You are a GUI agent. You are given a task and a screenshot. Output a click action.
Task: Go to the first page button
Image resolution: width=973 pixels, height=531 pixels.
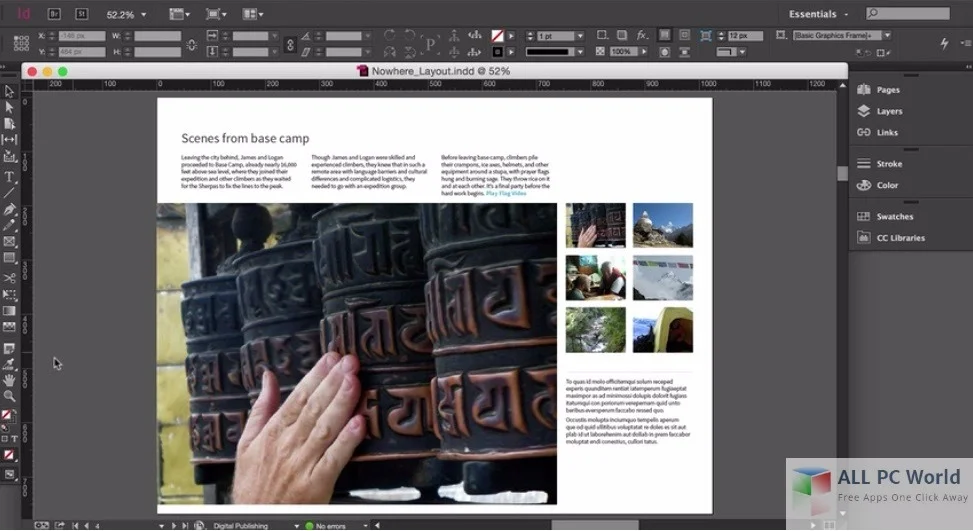tap(76, 525)
